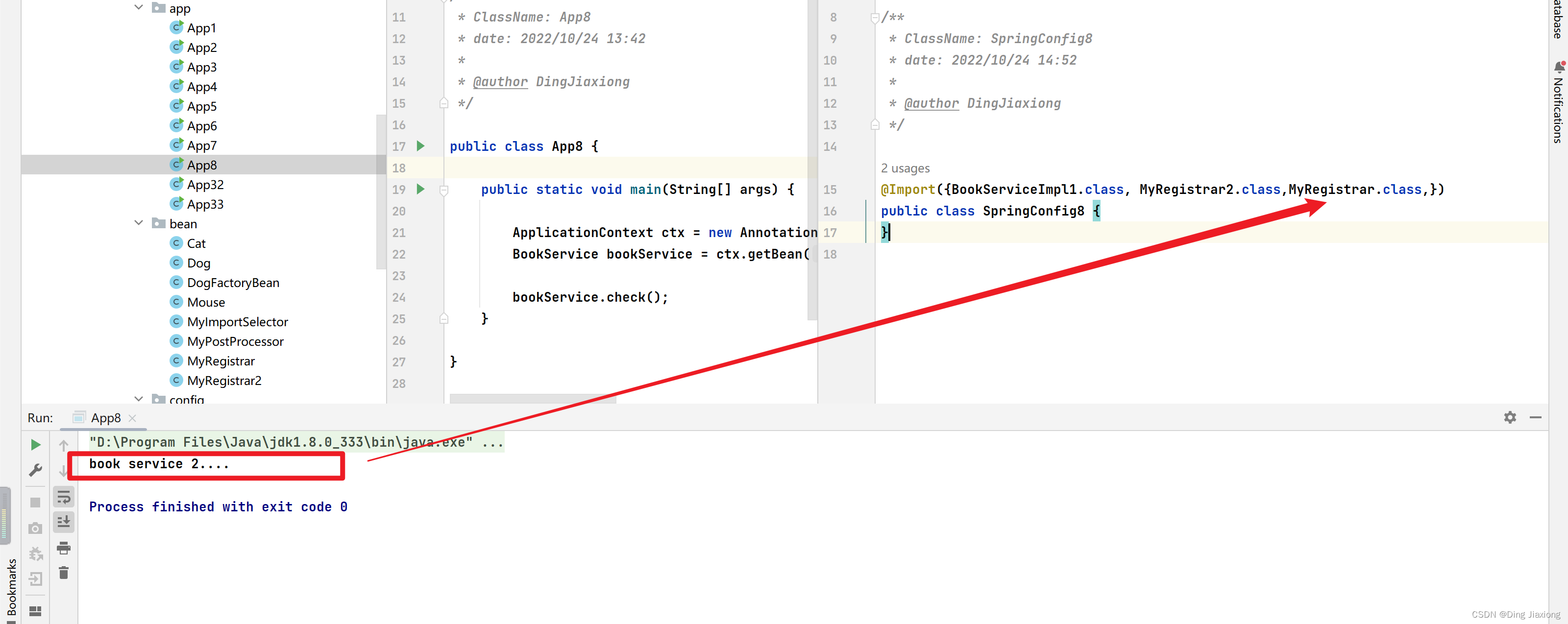Image resolution: width=1568 pixels, height=624 pixels.
Task: Select DogFactoryBean class
Action: pos(233,282)
